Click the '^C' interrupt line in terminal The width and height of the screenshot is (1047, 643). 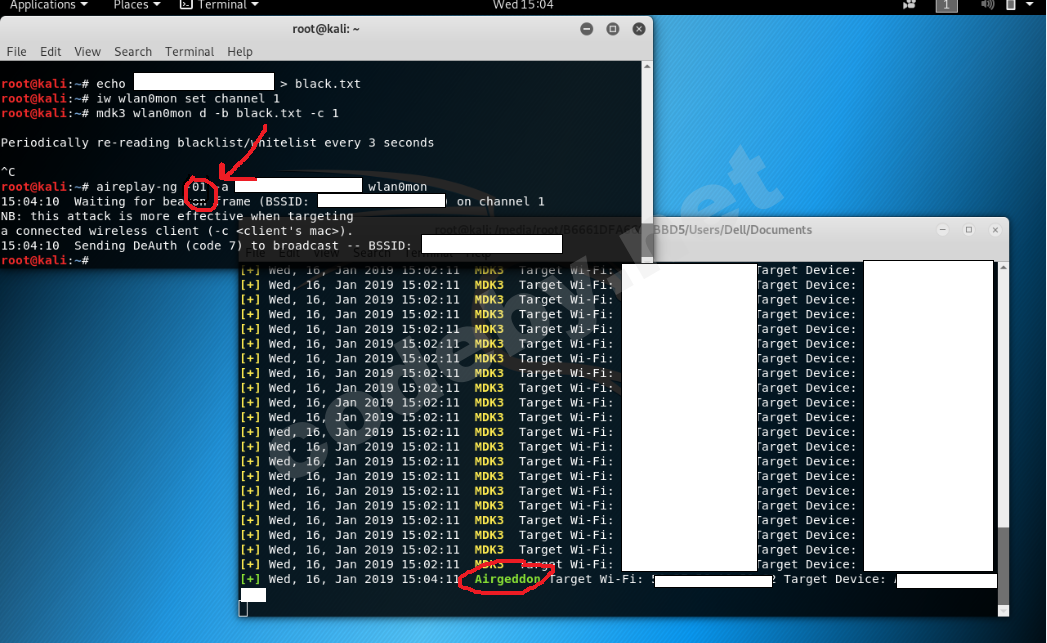[x=8, y=172]
